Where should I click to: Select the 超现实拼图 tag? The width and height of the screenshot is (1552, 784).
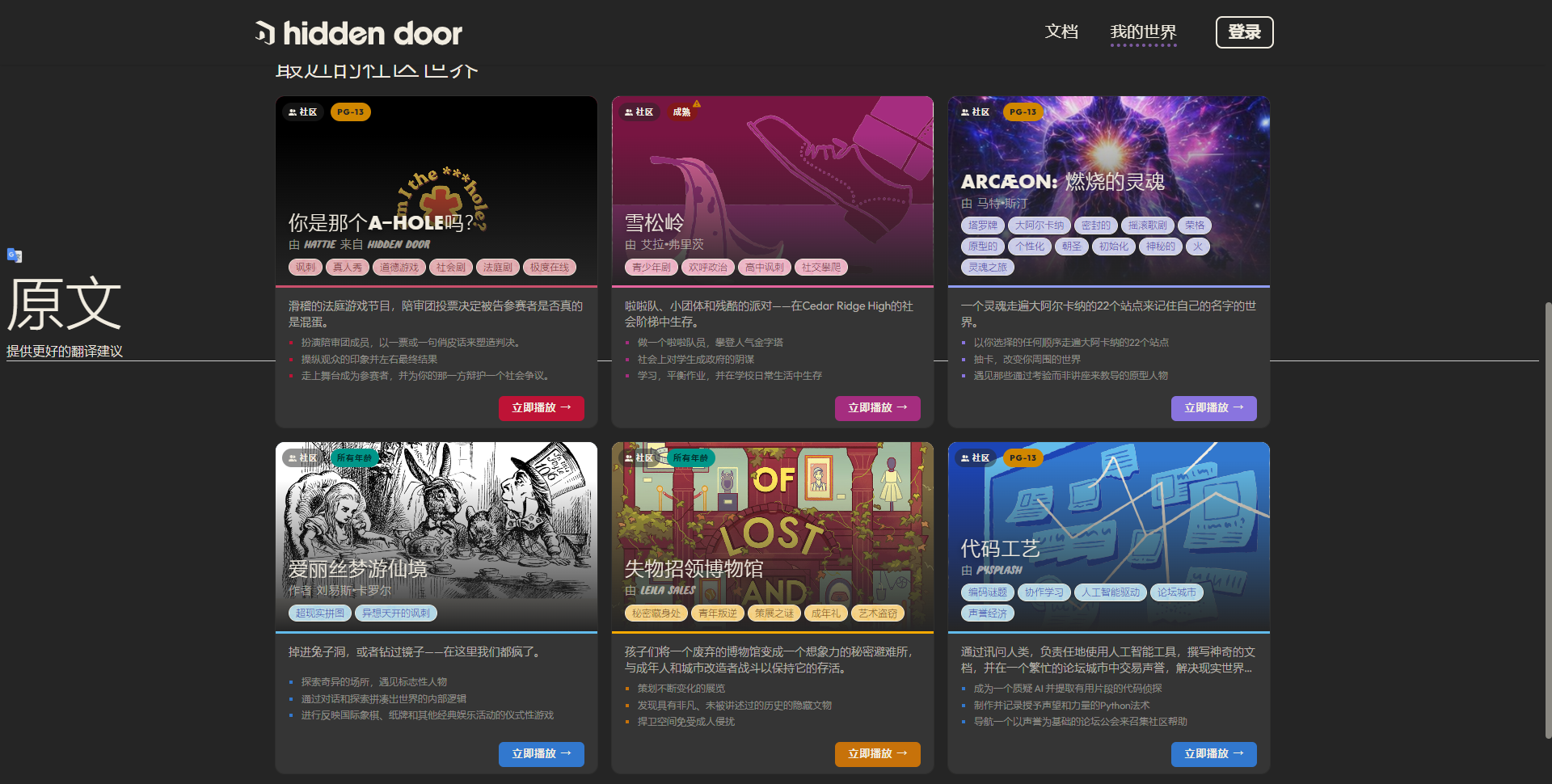320,613
